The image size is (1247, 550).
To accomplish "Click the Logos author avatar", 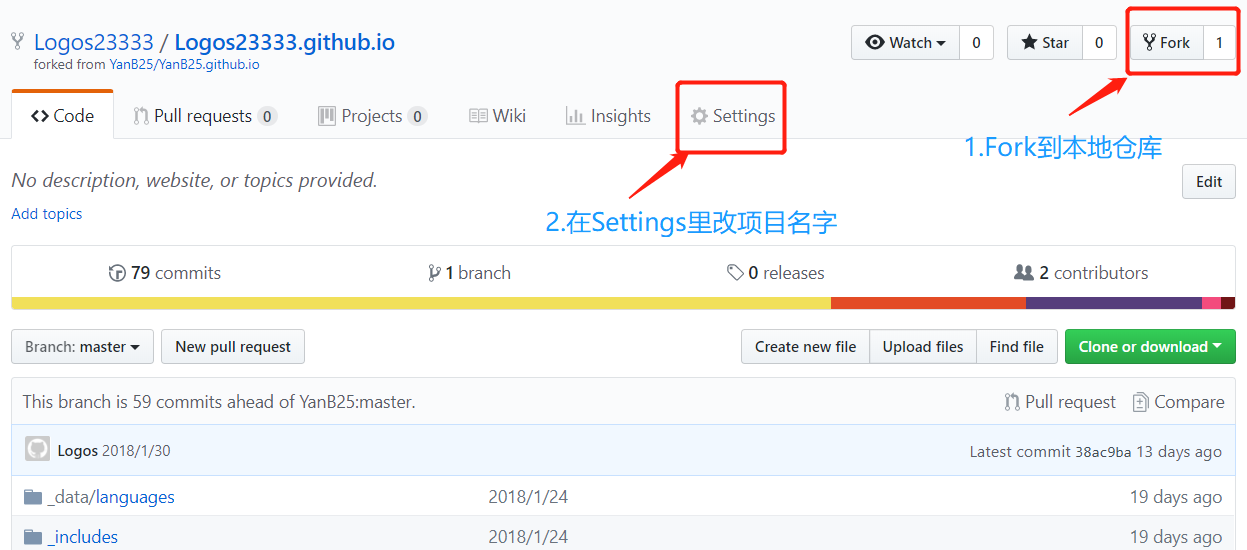I will click(x=37, y=449).
